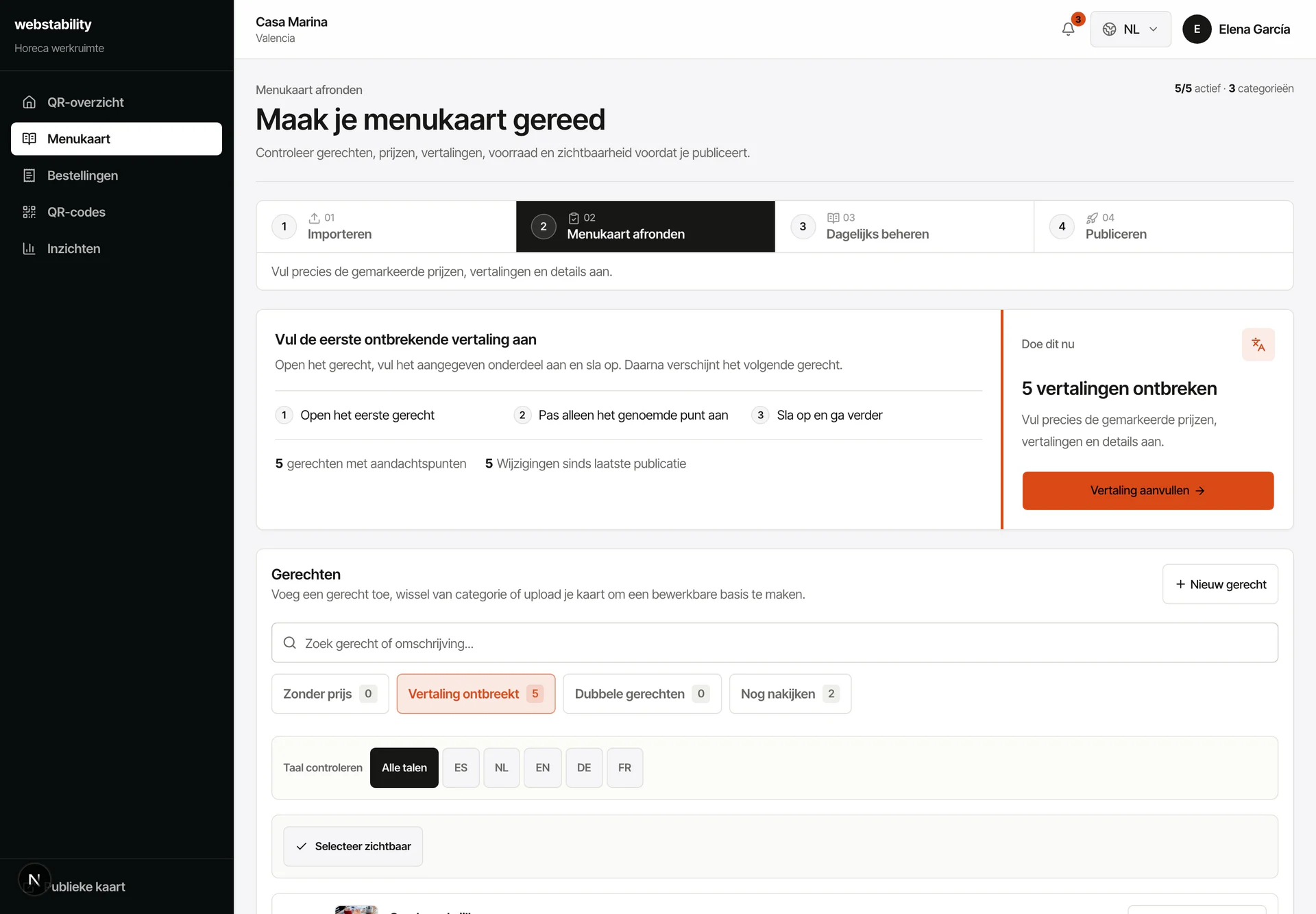This screenshot has height=914, width=1316.
Task: Click the Vertaling aanvullen button
Action: (1148, 490)
